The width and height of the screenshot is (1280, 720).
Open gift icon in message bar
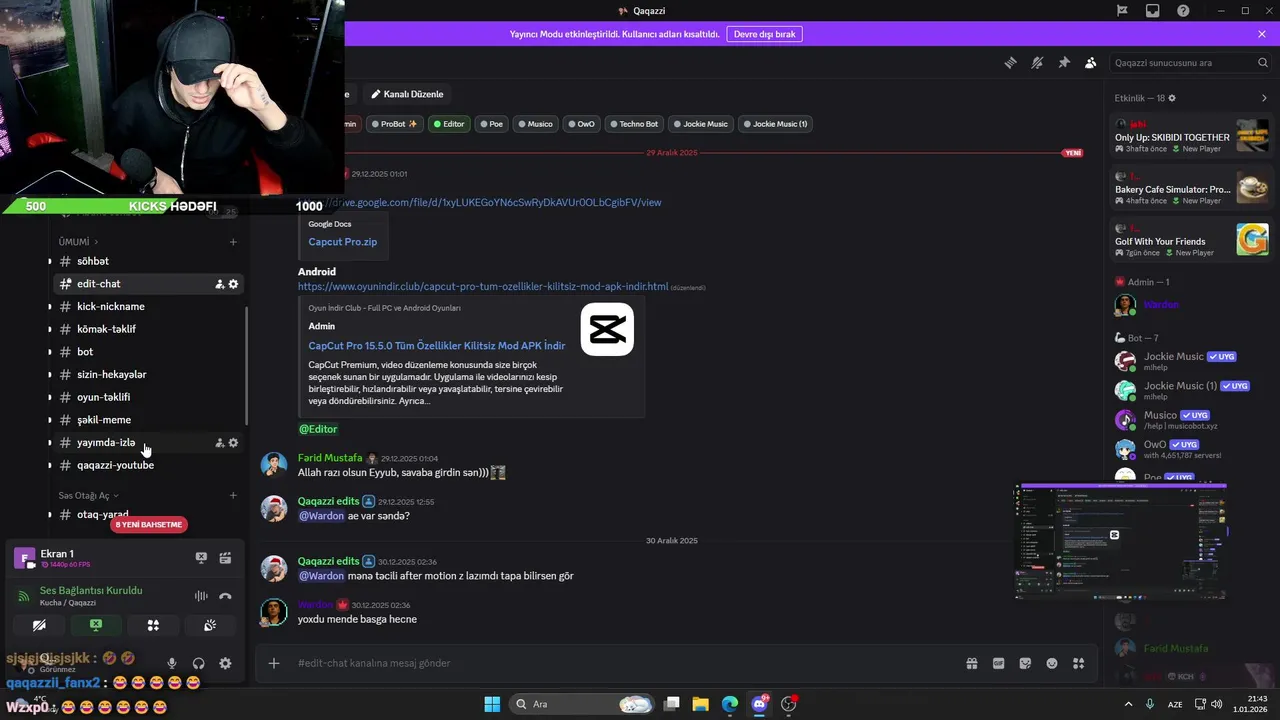971,663
